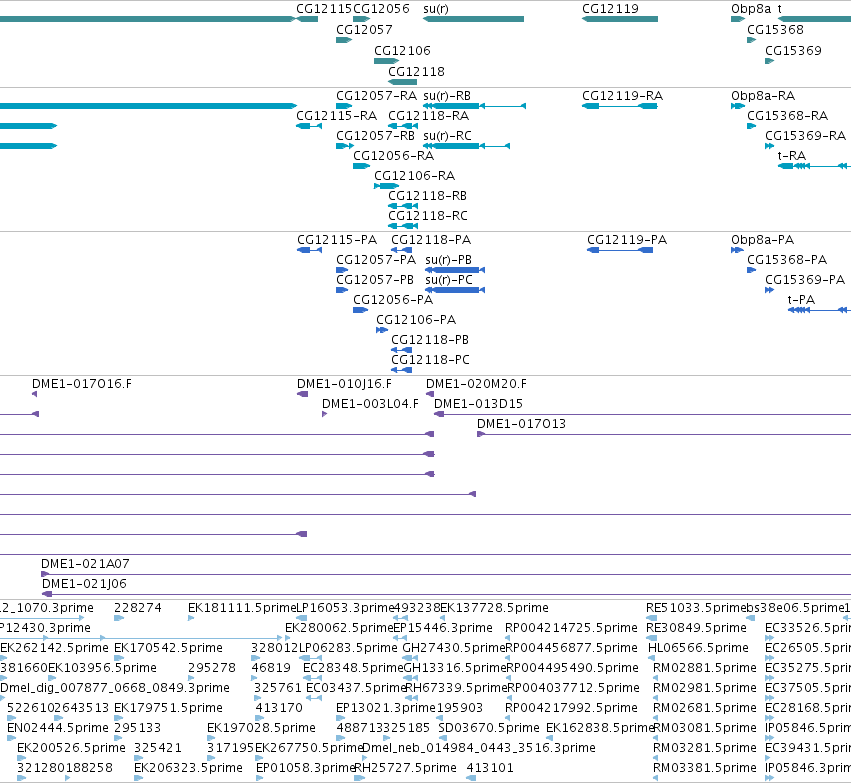The width and height of the screenshot is (851, 783).
Task: Select protein CG12118-PB
Action: (430, 341)
